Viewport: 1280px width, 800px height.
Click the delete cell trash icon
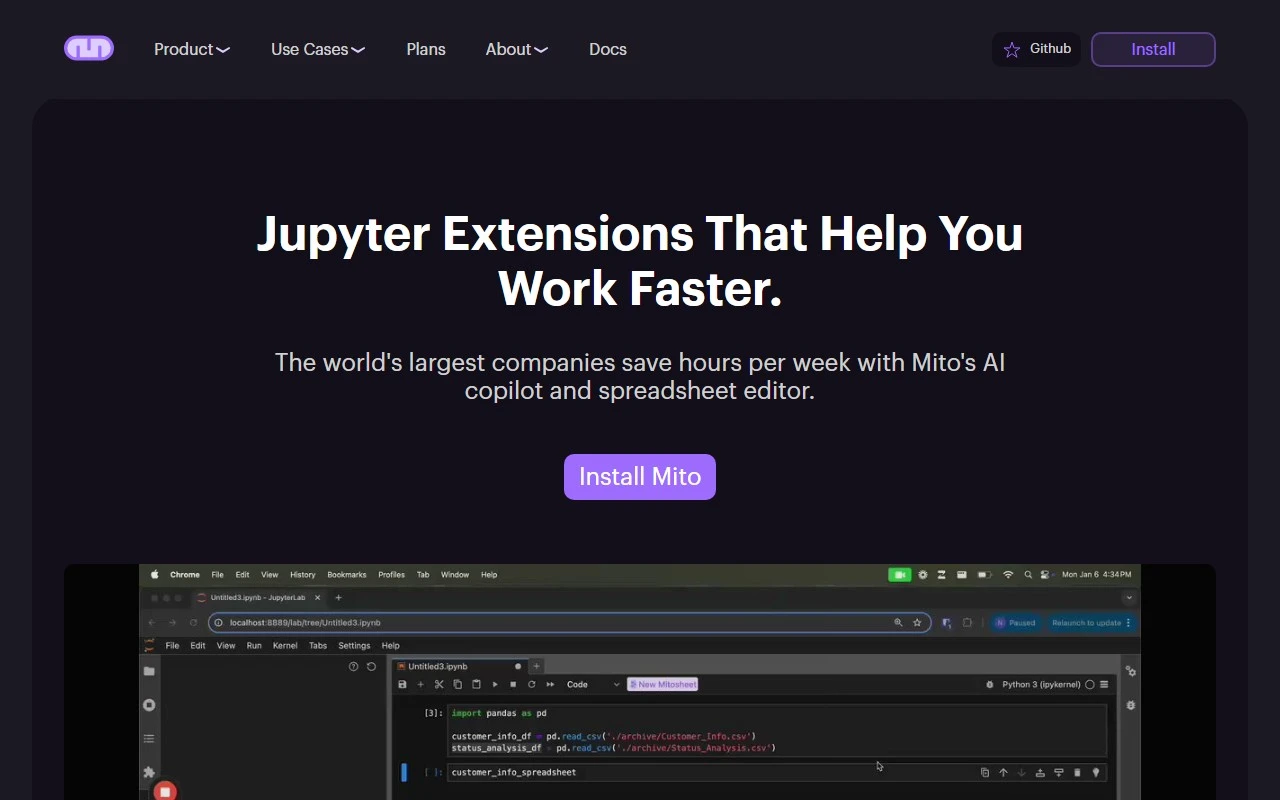1077,772
